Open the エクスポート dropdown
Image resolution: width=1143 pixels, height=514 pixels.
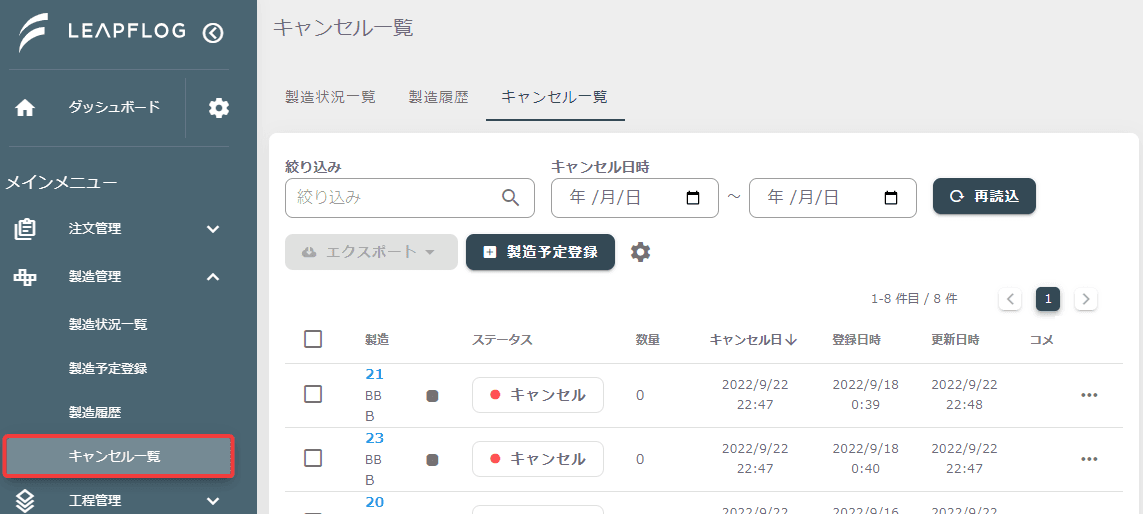[x=371, y=252]
